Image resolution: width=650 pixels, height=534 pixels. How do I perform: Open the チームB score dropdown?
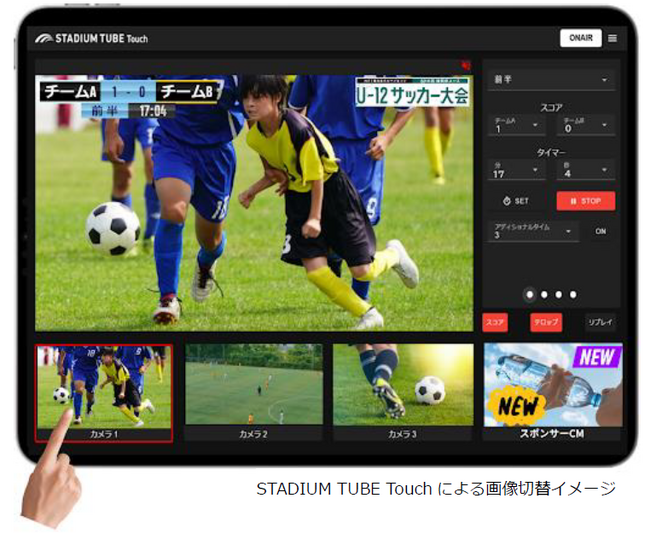pos(585,125)
